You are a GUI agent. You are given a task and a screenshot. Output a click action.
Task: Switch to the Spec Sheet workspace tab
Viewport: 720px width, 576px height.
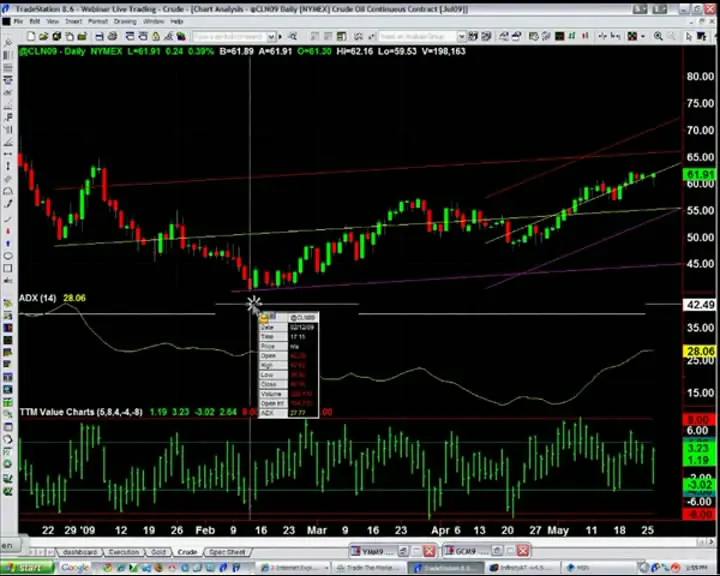(x=227, y=552)
